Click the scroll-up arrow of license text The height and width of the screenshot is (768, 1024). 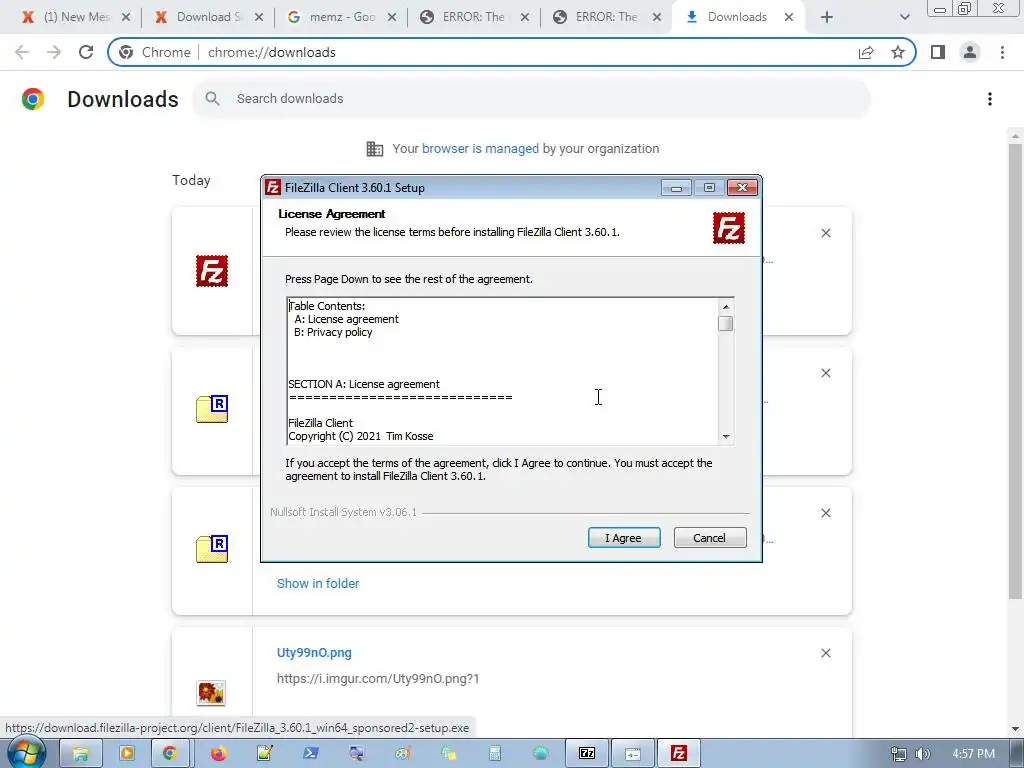click(x=726, y=306)
